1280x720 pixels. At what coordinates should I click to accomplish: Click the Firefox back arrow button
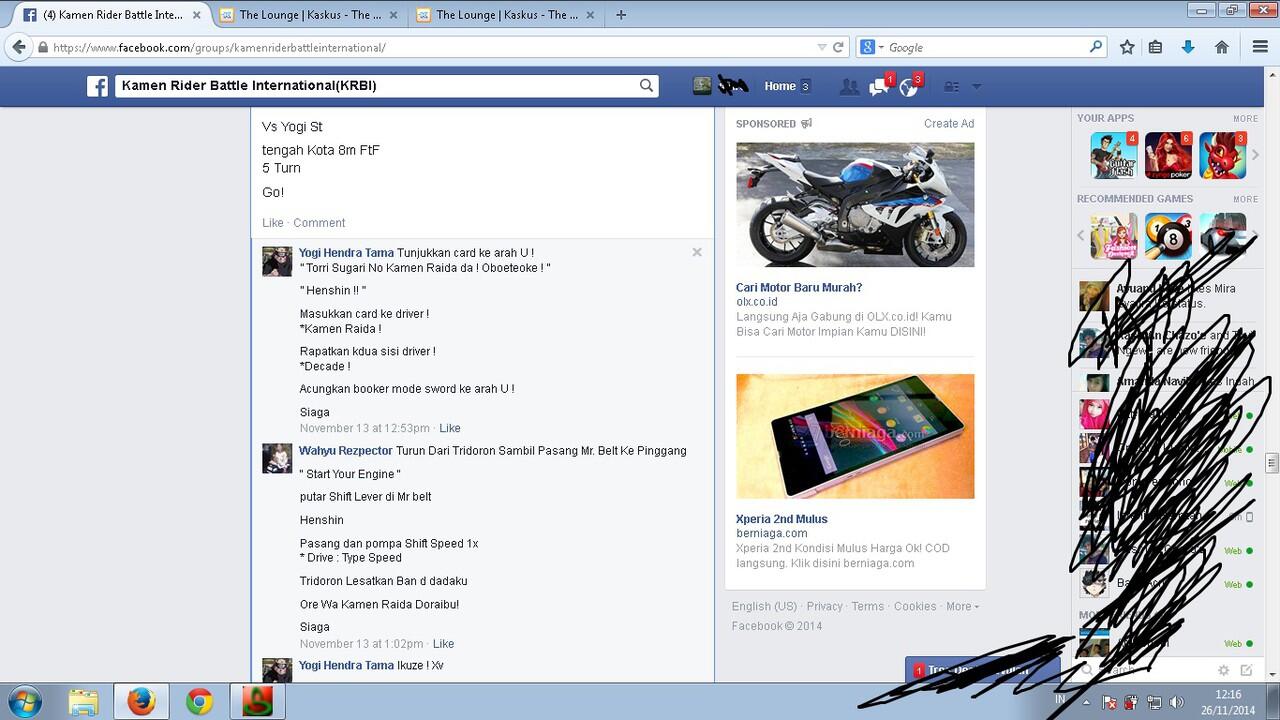[18, 47]
